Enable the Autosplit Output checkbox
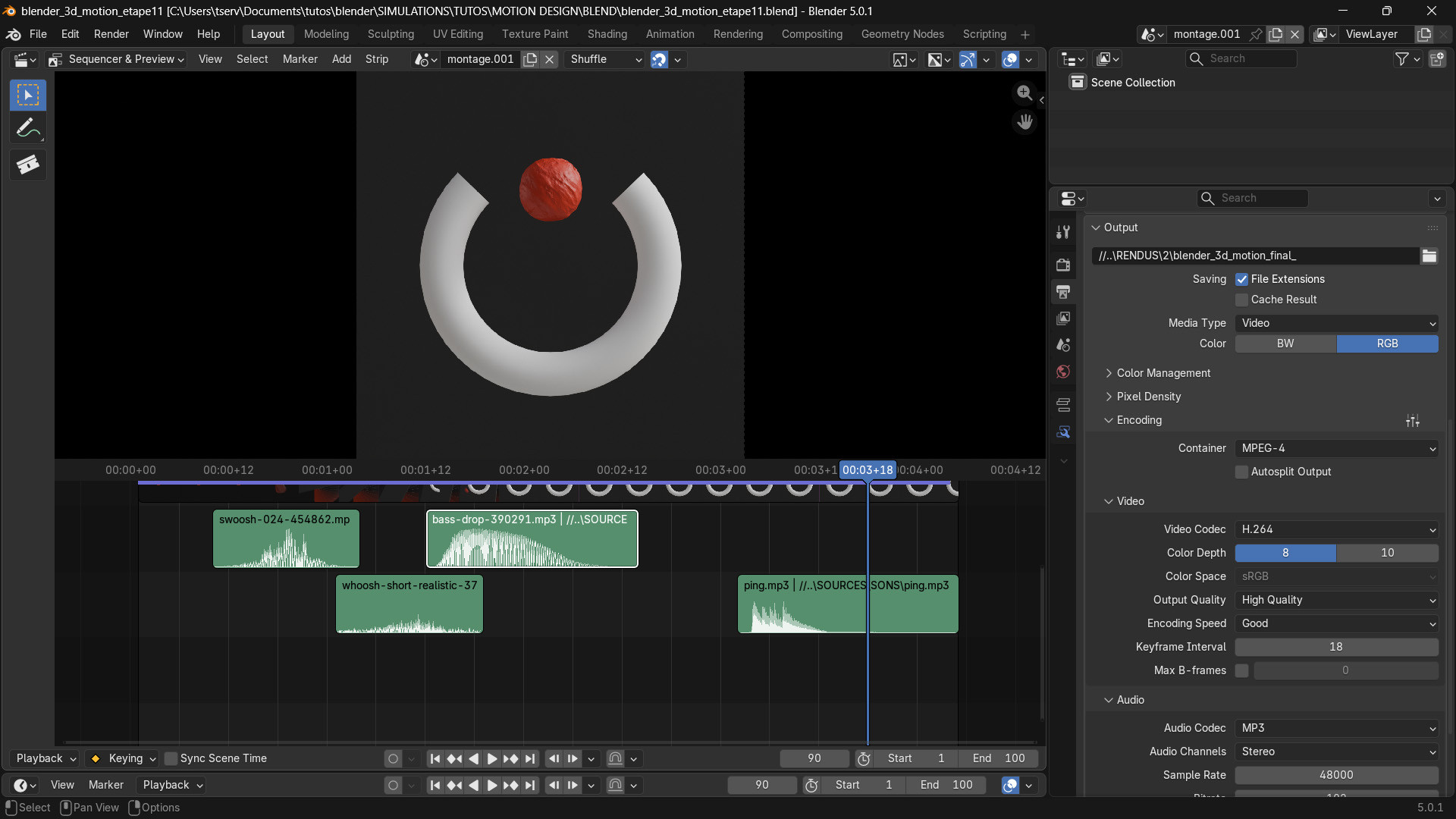 (x=1241, y=472)
